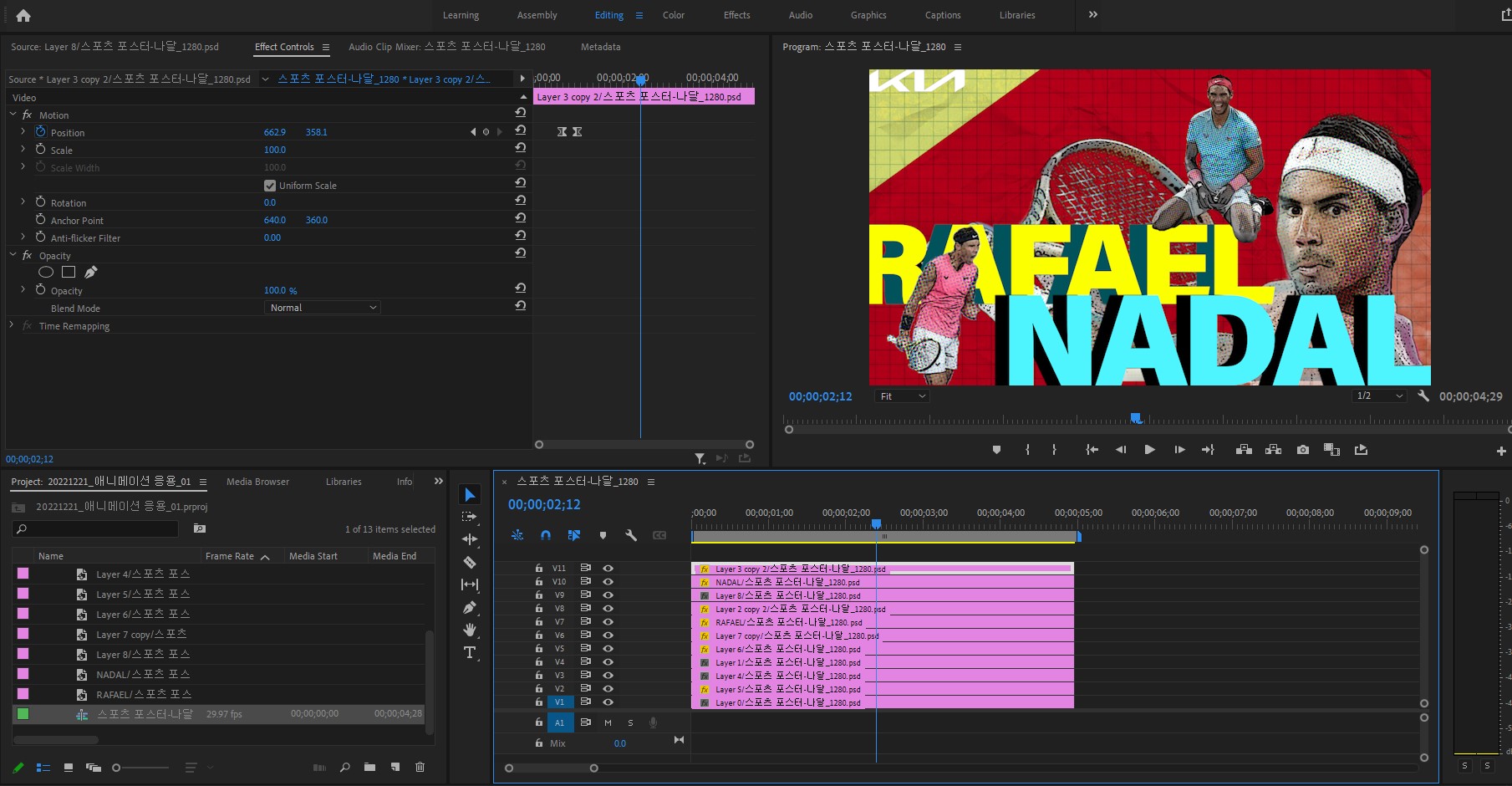Open Blend Mode Normal dropdown

323,308
